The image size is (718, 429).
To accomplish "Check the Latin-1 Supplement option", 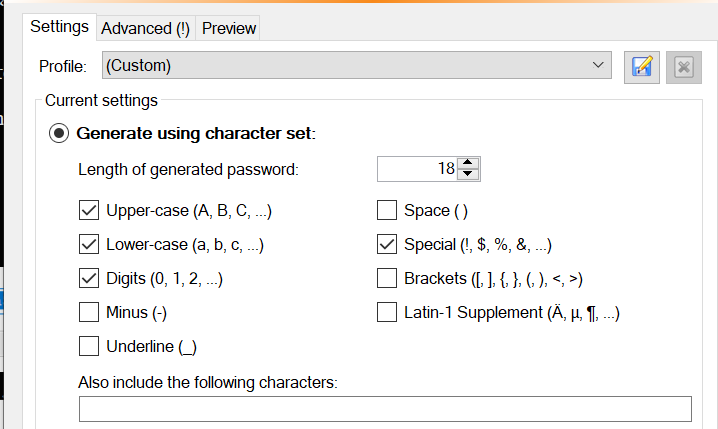I will tap(387, 312).
